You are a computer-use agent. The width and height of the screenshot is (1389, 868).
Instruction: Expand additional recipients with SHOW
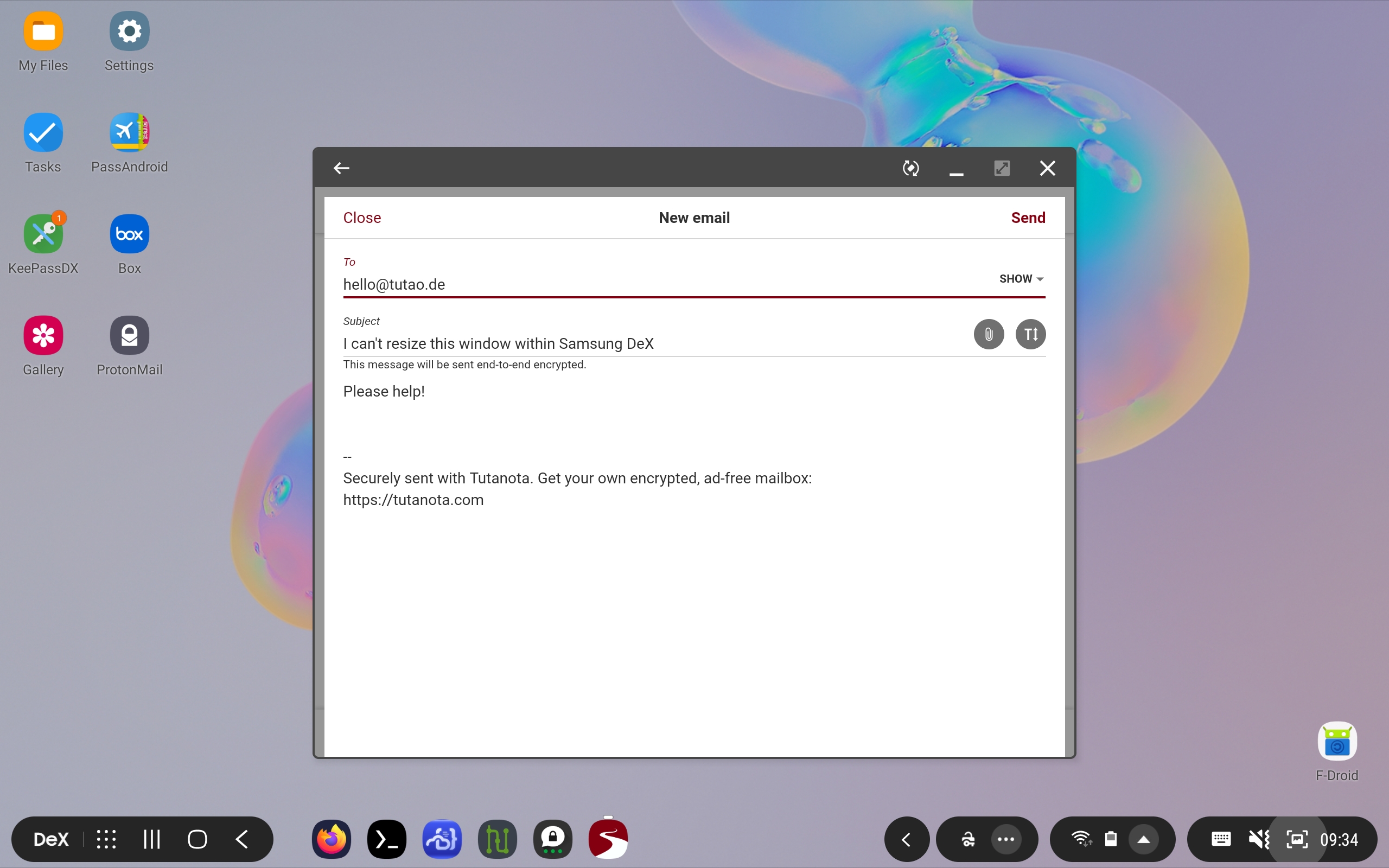(1021, 278)
